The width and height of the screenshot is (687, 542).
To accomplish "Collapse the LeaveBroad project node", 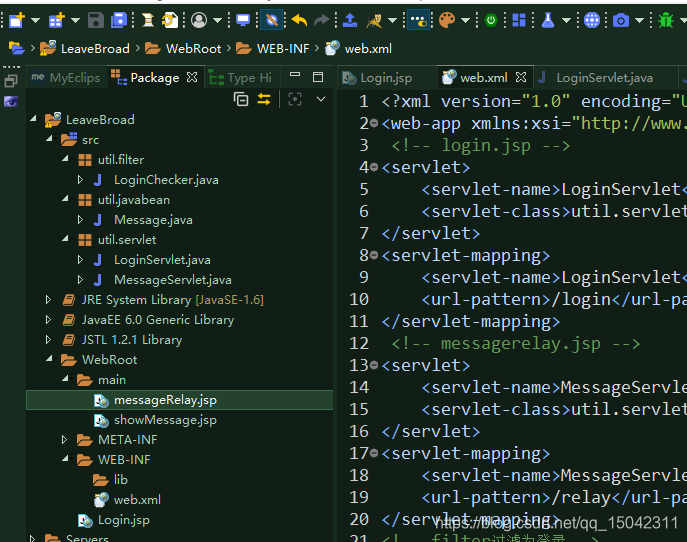I will pyautogui.click(x=34, y=119).
